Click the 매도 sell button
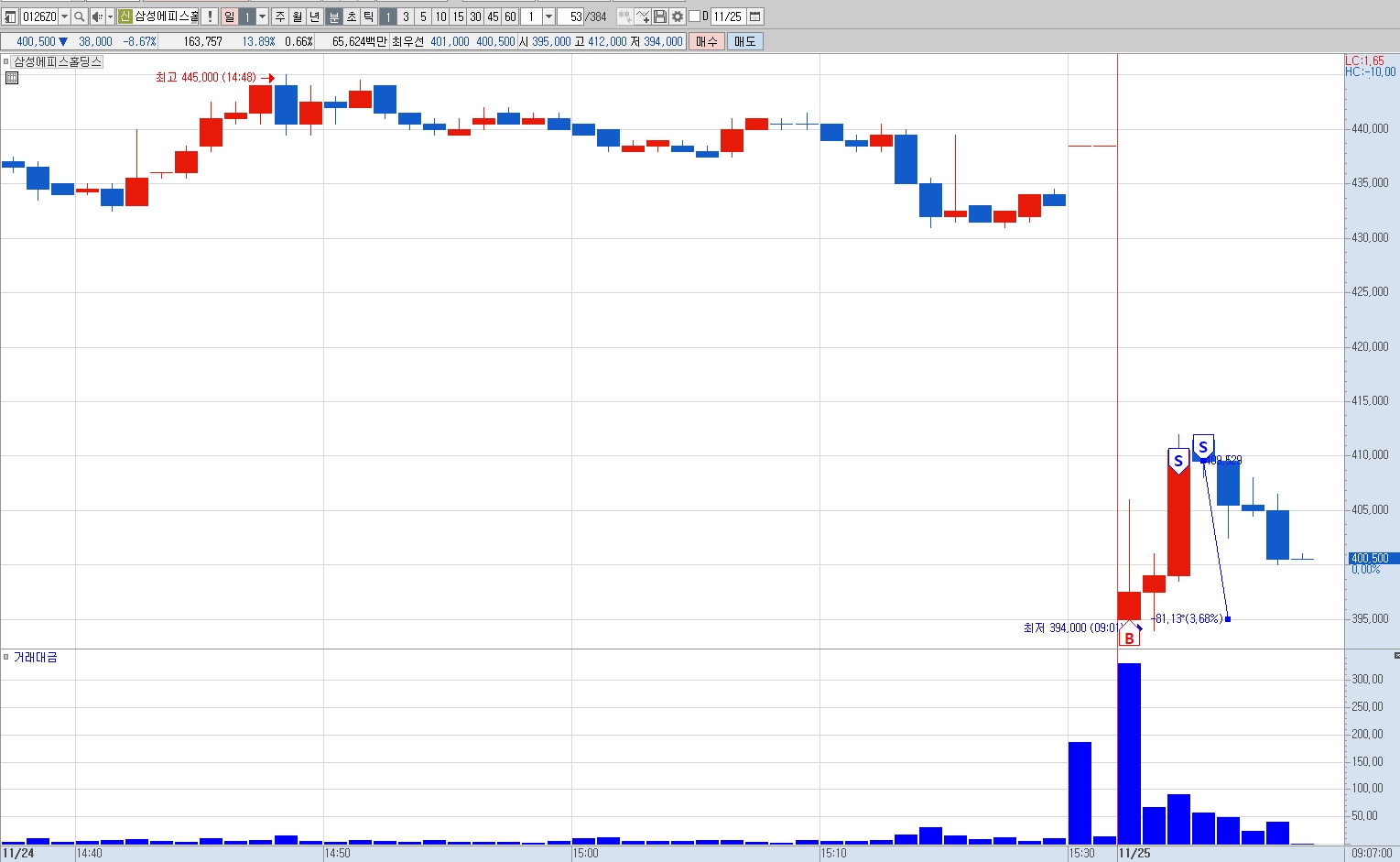The height and width of the screenshot is (862, 1400). [x=744, y=41]
